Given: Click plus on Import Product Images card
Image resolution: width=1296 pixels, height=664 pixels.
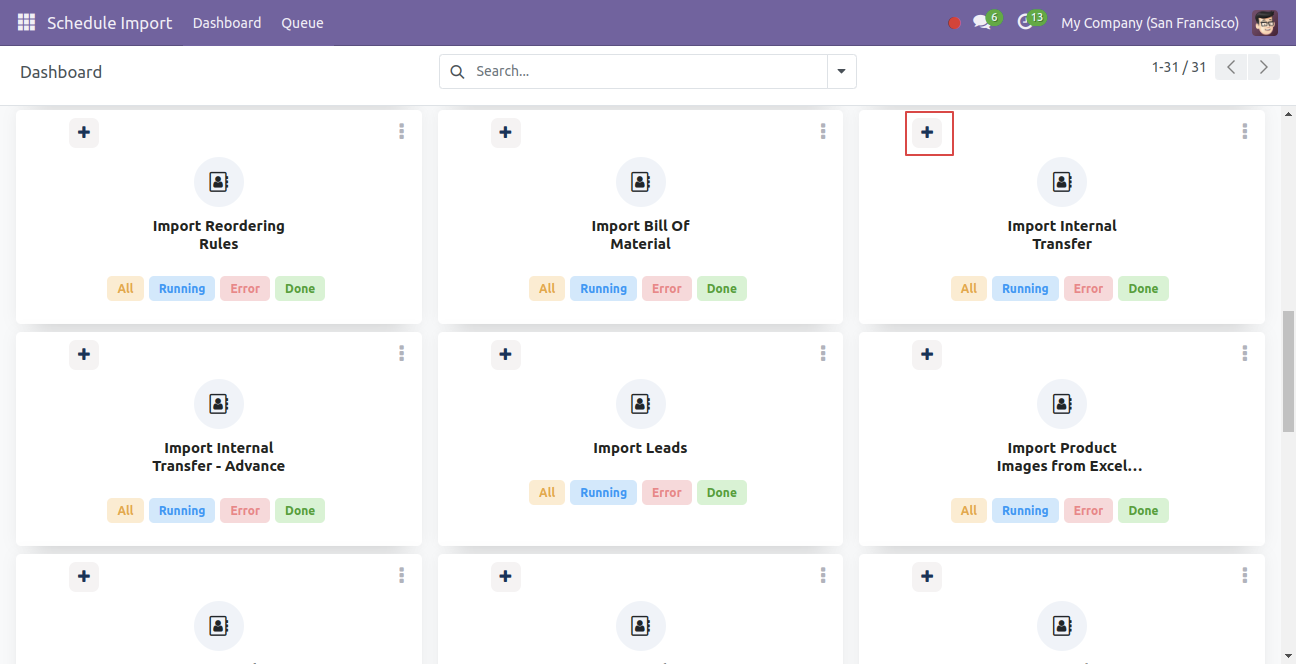Looking at the screenshot, I should (927, 354).
